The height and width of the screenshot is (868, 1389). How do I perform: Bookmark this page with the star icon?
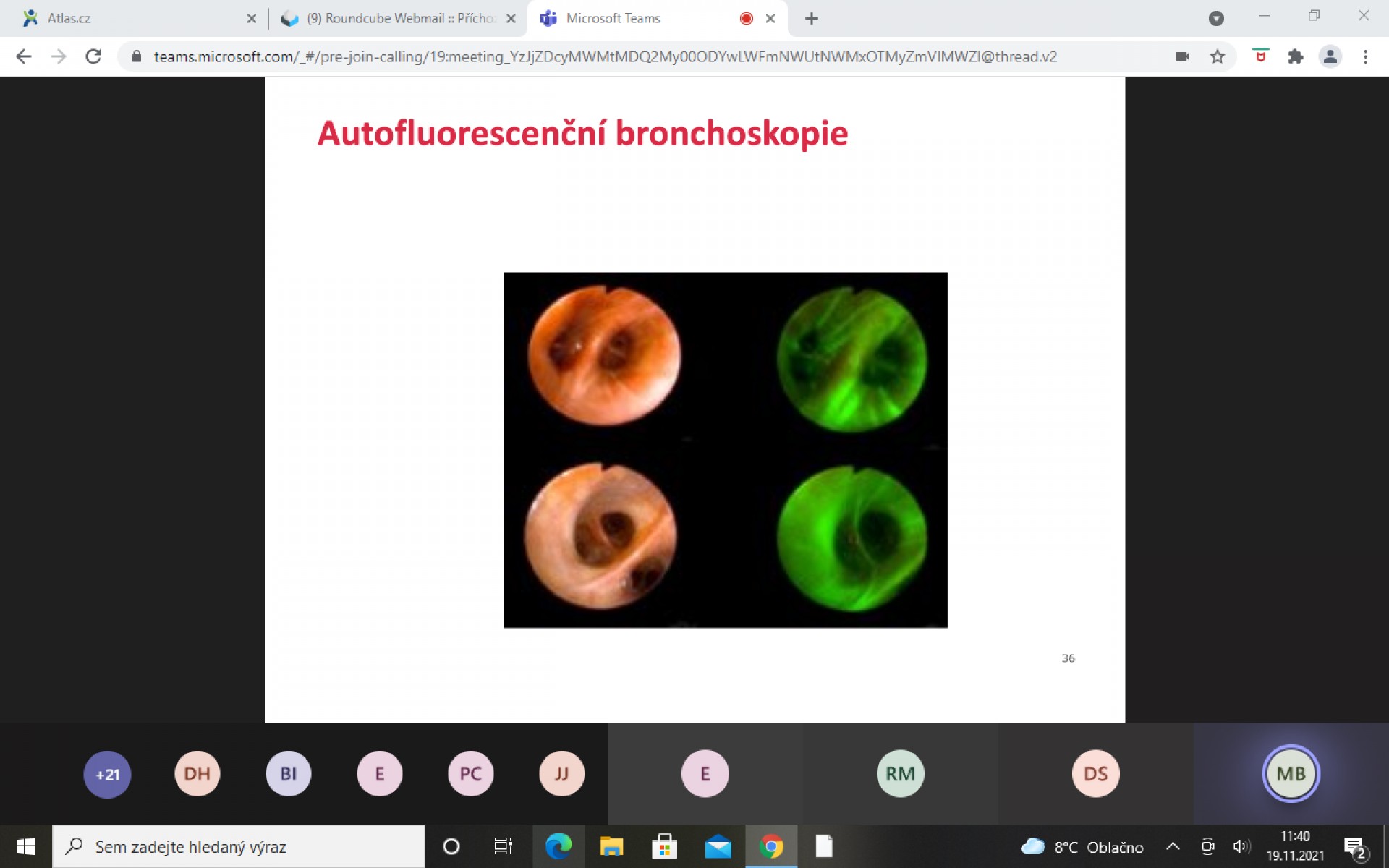(1218, 56)
